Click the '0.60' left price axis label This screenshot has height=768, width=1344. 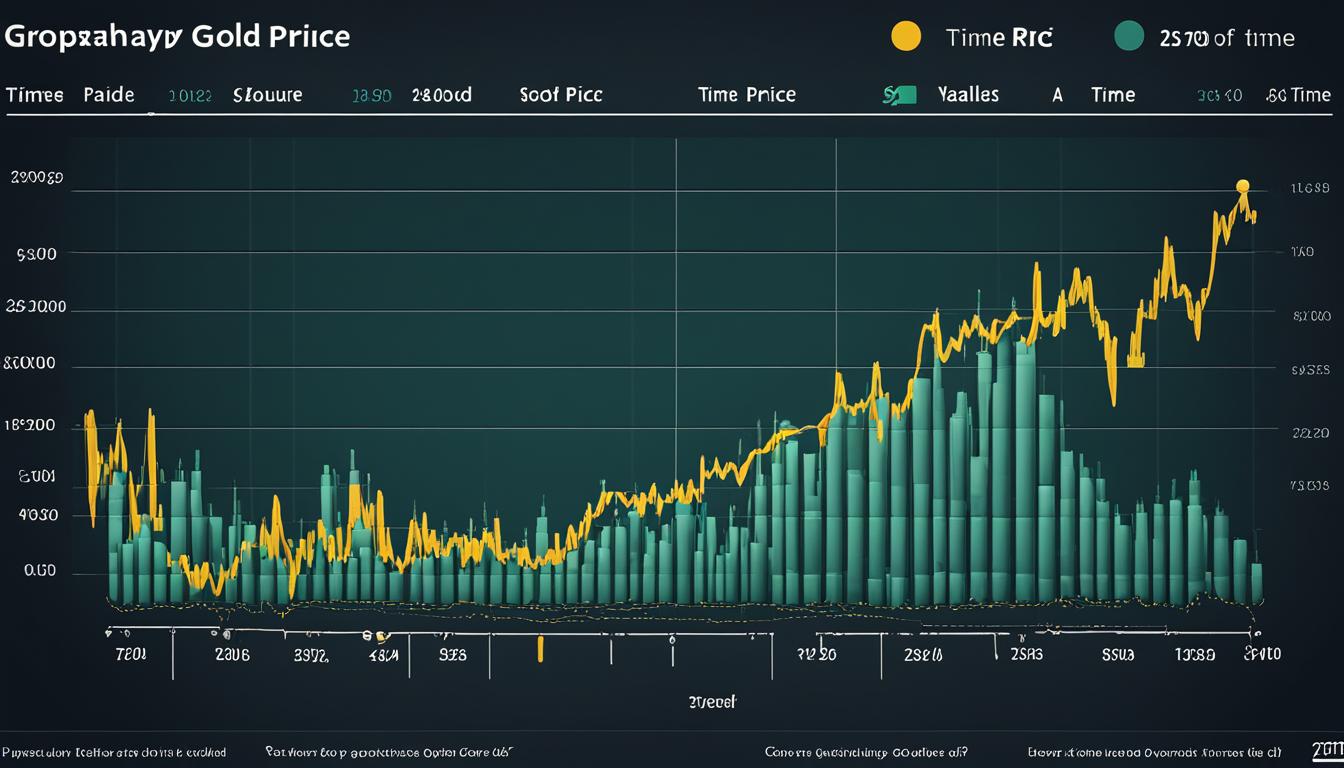(x=40, y=572)
